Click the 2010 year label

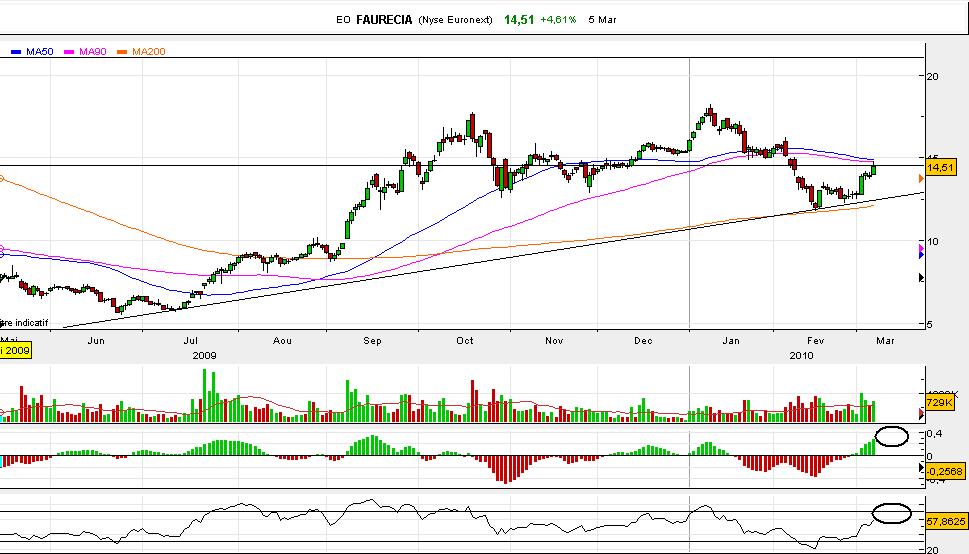pos(801,356)
